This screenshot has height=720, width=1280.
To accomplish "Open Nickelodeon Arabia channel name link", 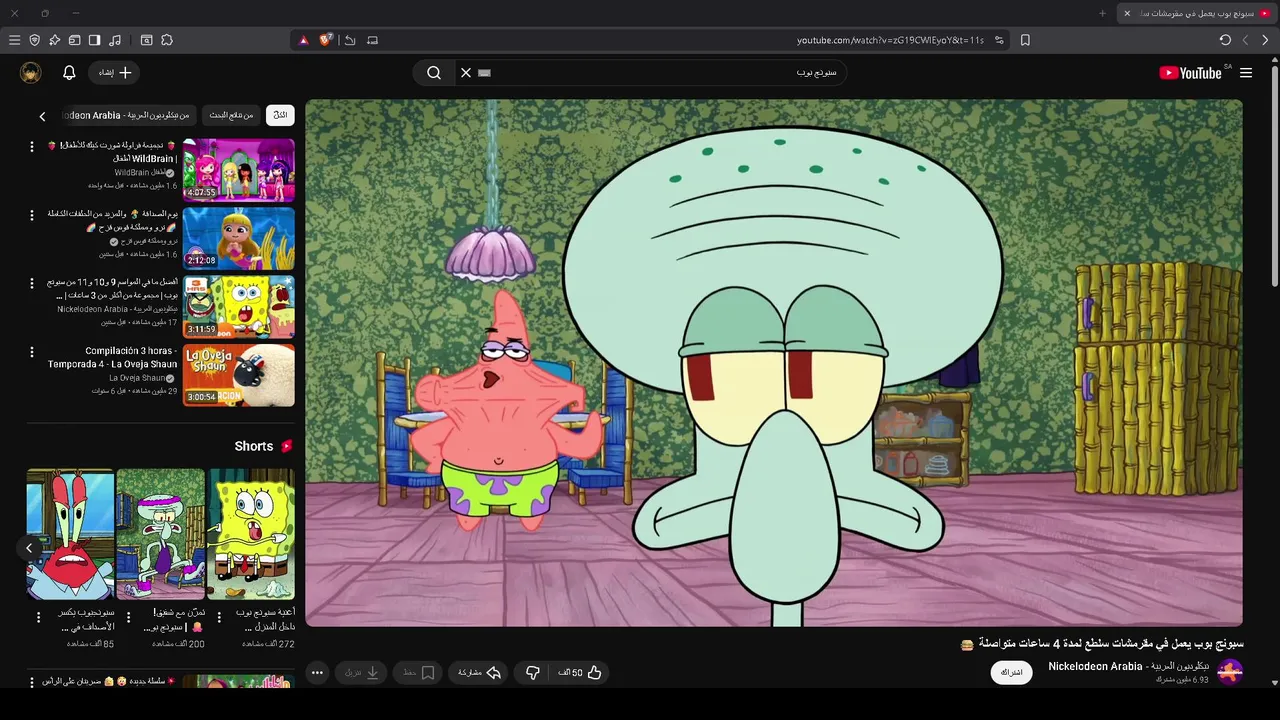I will pos(1128,666).
